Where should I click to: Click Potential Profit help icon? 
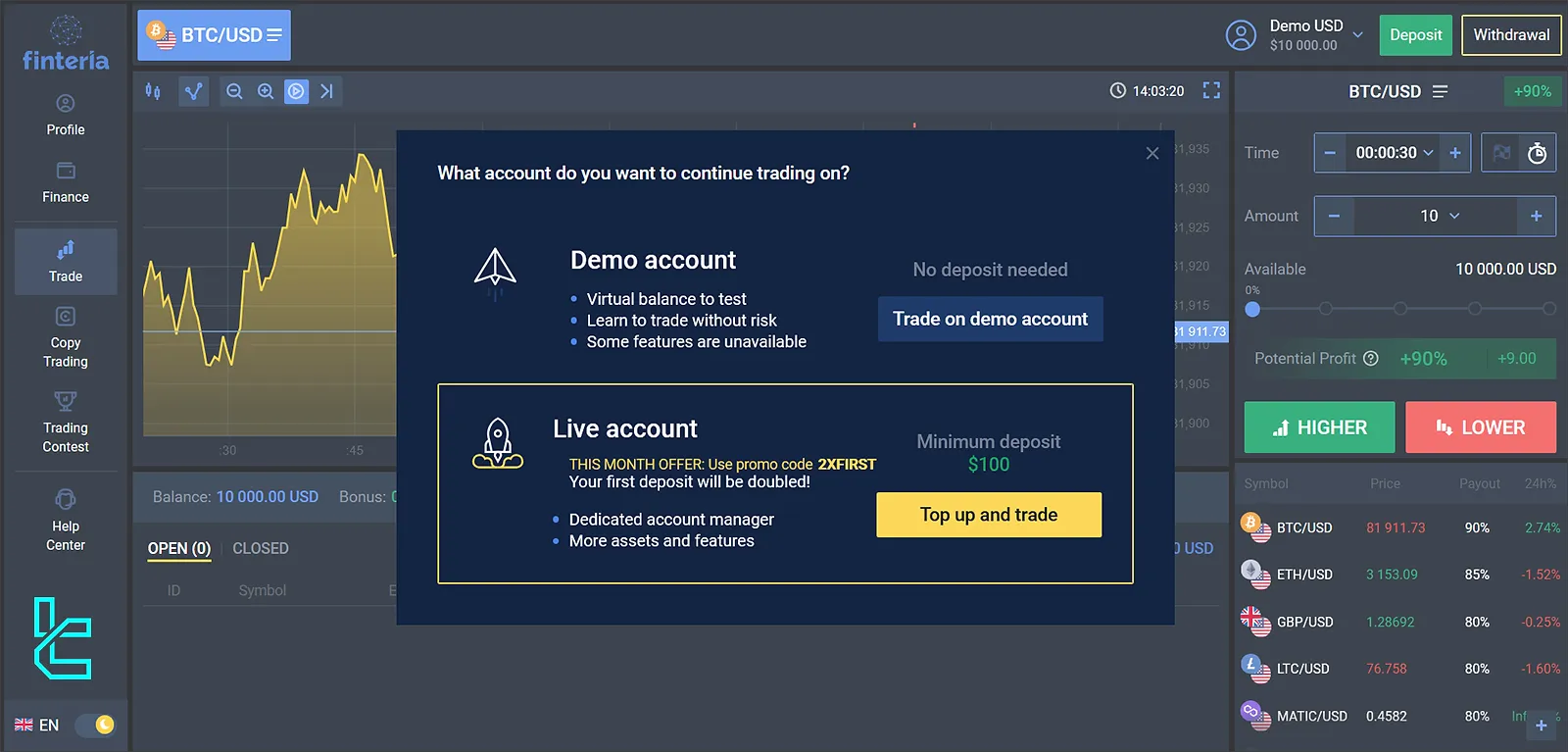coord(1371,359)
